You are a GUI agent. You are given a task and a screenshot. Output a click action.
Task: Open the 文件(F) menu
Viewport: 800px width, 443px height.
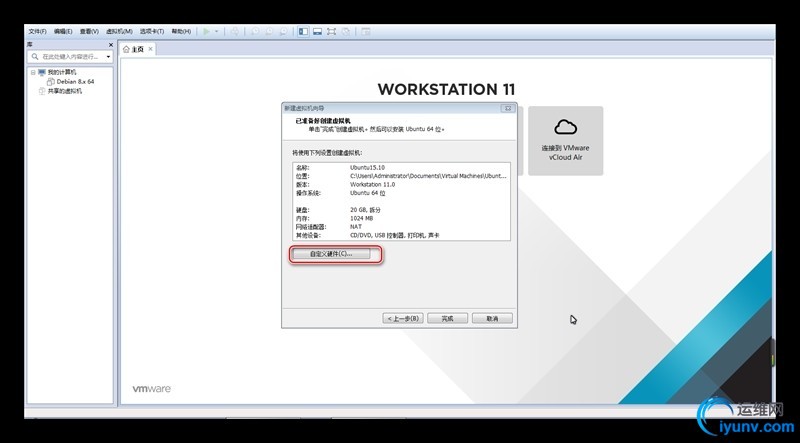click(38, 32)
